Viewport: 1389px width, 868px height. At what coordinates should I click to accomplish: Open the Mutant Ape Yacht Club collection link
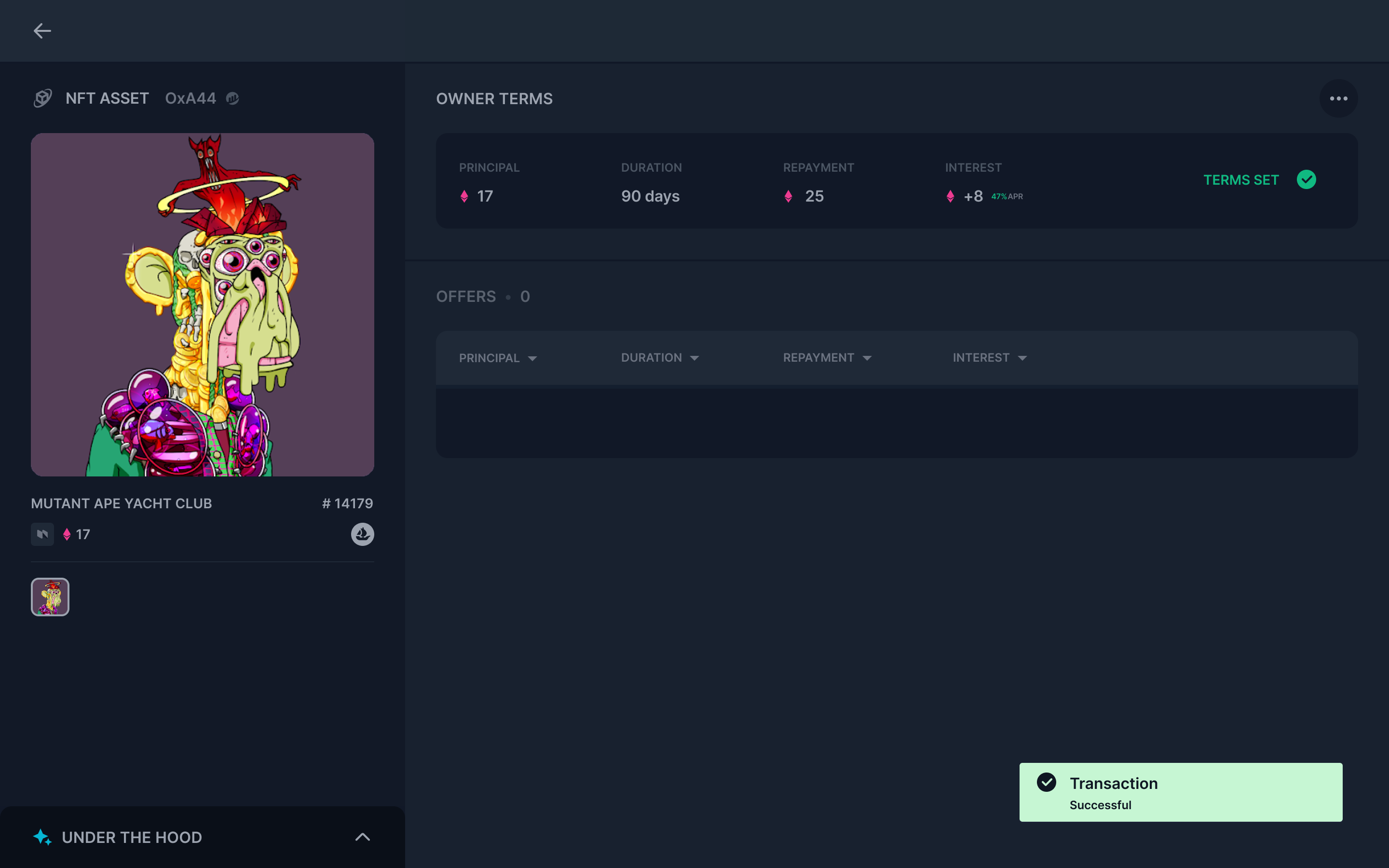coord(122,503)
